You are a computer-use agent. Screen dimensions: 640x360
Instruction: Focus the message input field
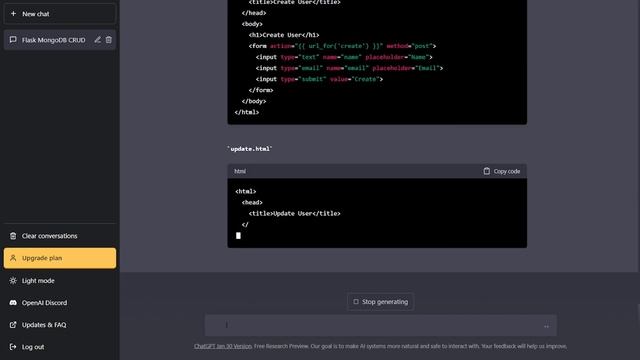click(380, 325)
